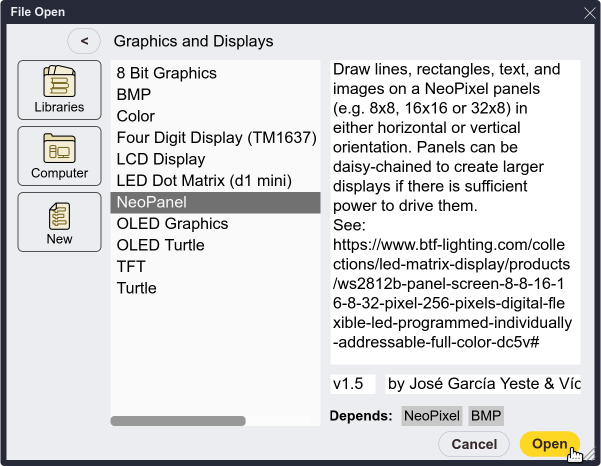Viewport: 601px width, 466px height.
Task: Select the Color library entry
Action: tap(136, 116)
